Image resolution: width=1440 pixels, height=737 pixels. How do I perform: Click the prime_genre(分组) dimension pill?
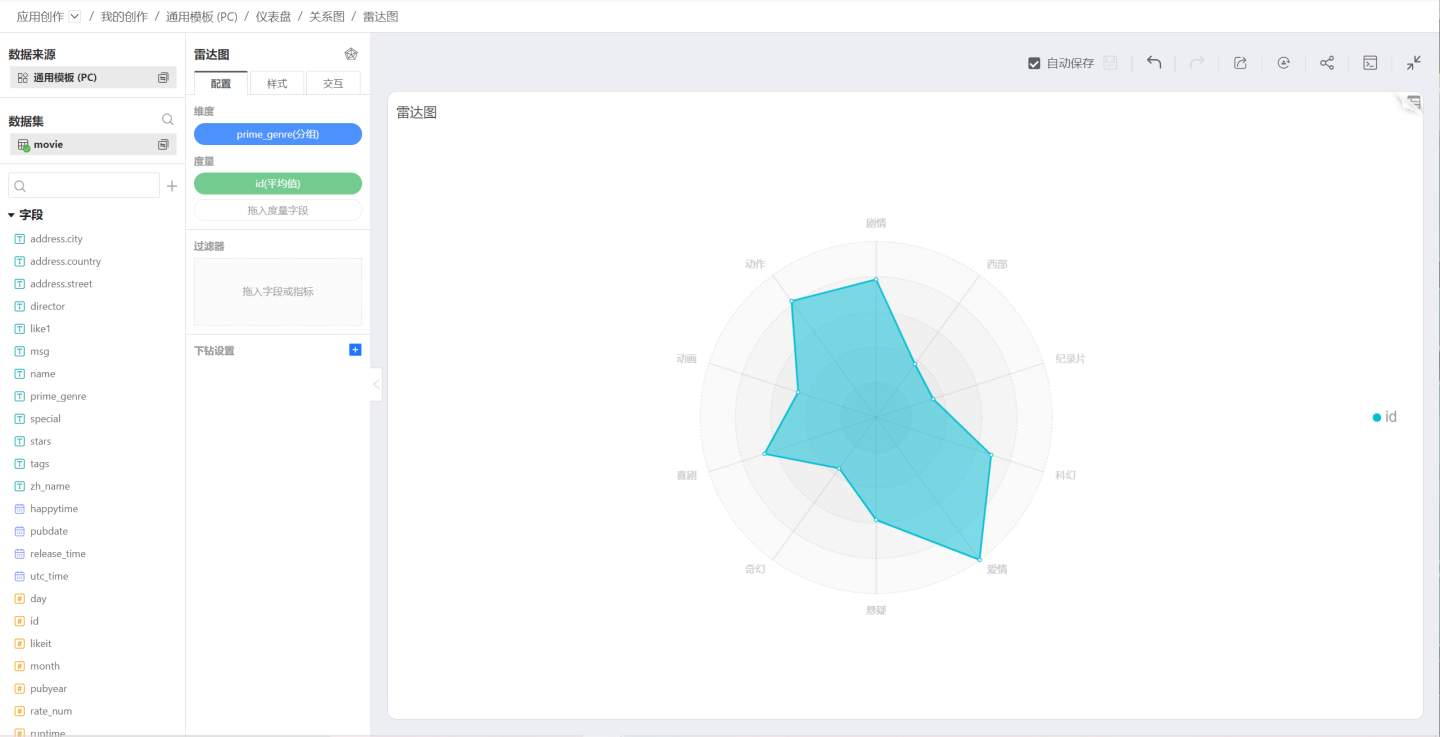(278, 134)
